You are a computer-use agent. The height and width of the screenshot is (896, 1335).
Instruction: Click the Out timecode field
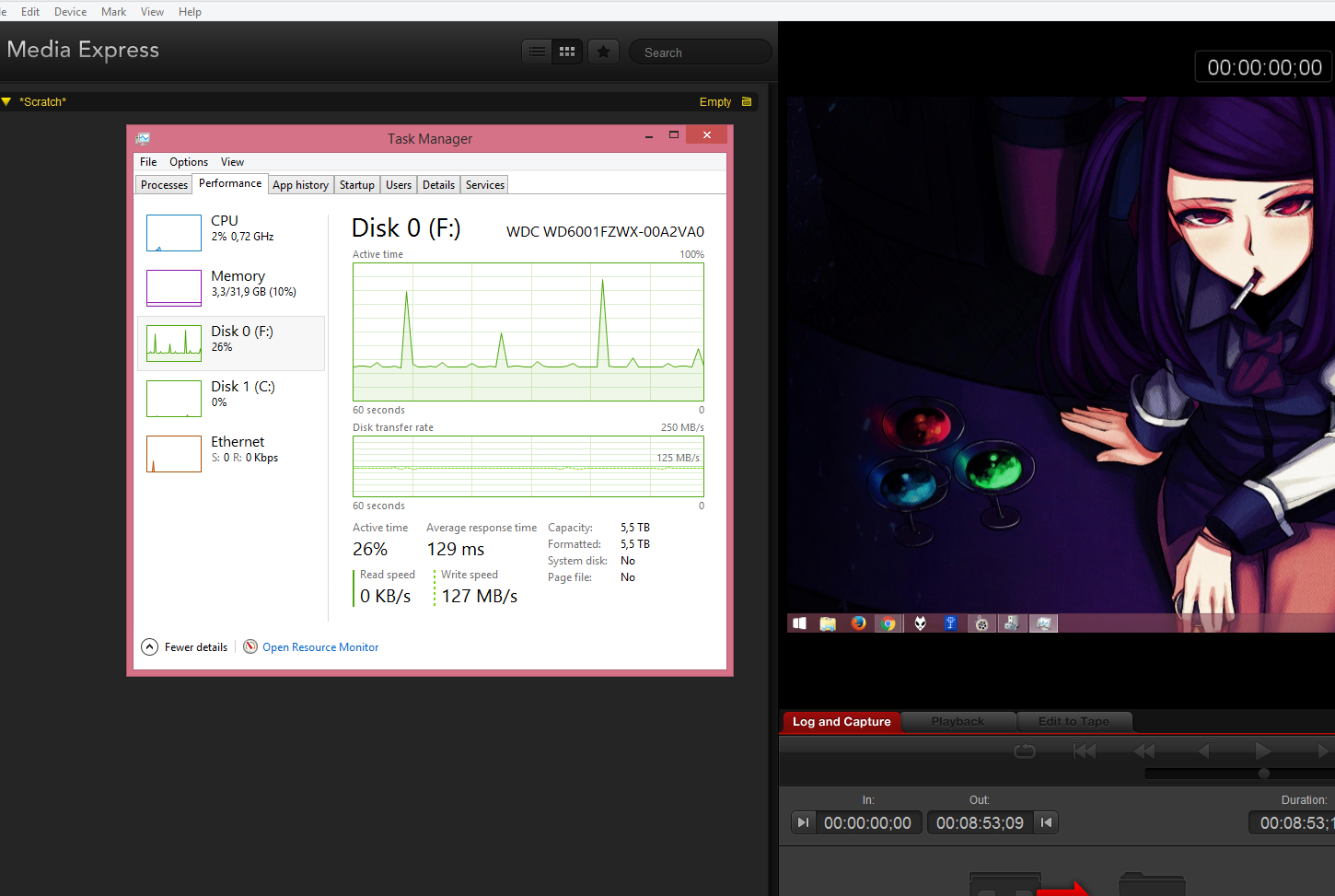[x=980, y=822]
